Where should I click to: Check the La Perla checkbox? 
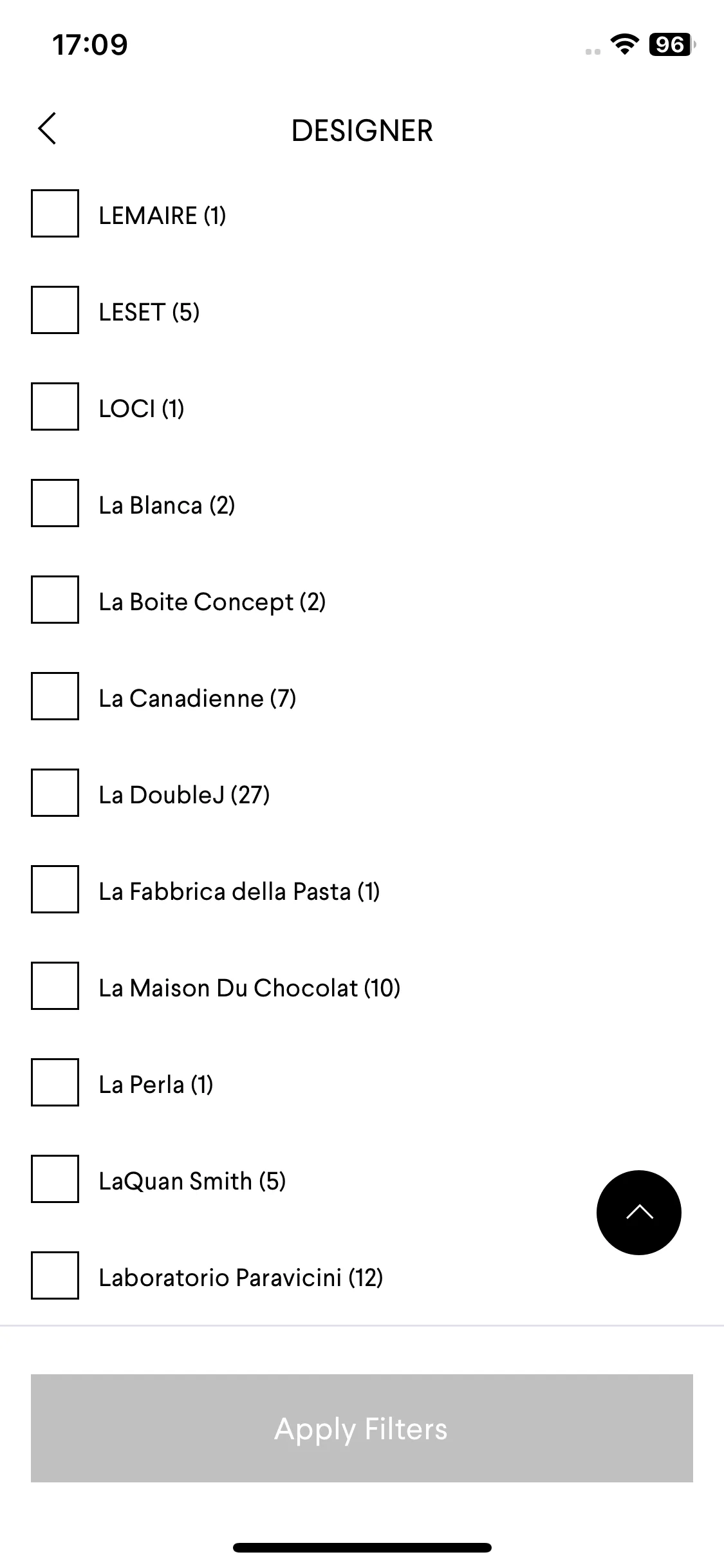click(x=55, y=1082)
